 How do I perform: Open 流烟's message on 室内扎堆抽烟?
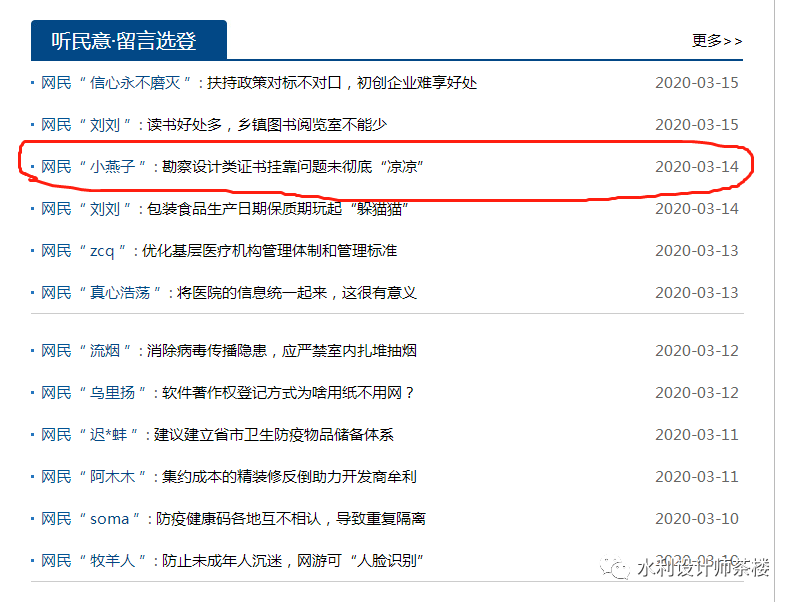click(x=228, y=351)
